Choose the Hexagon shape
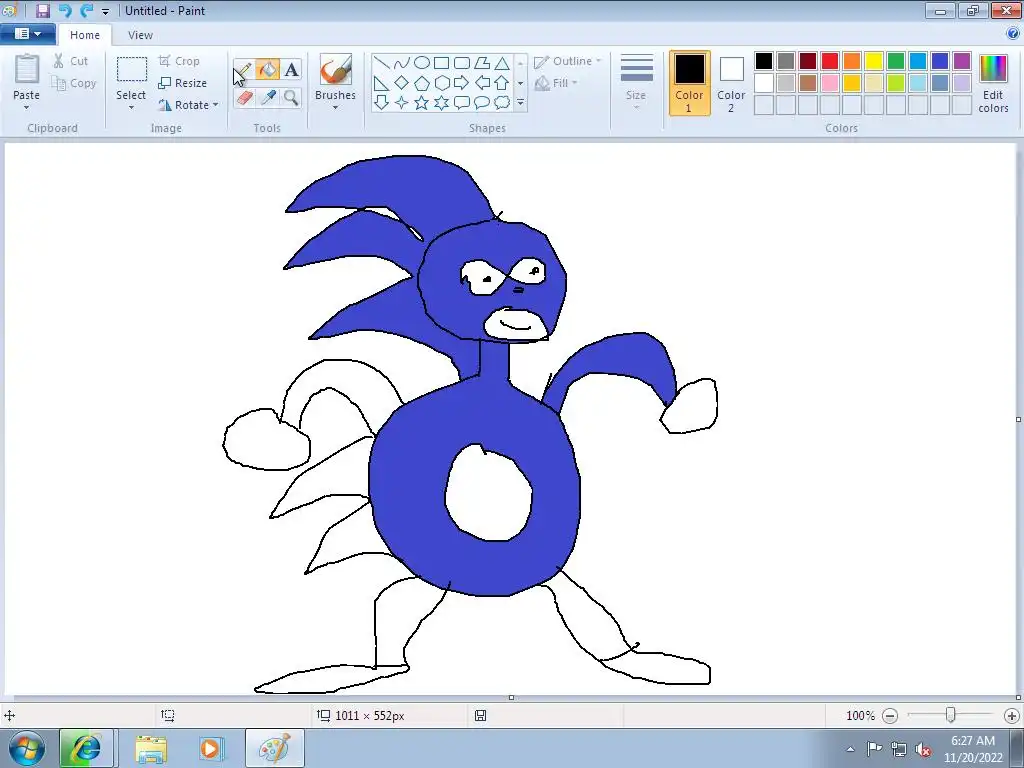This screenshot has height=768, width=1024. pyautogui.click(x=441, y=83)
